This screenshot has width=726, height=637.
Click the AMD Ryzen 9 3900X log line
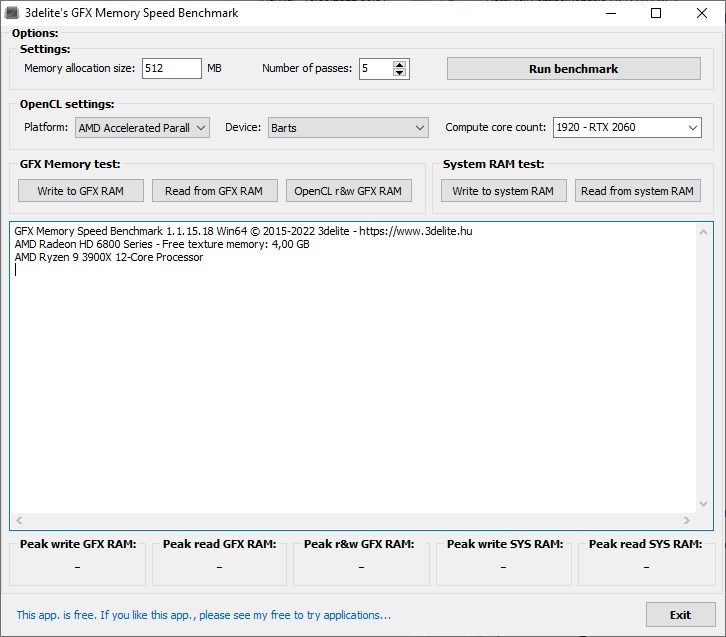(108, 257)
